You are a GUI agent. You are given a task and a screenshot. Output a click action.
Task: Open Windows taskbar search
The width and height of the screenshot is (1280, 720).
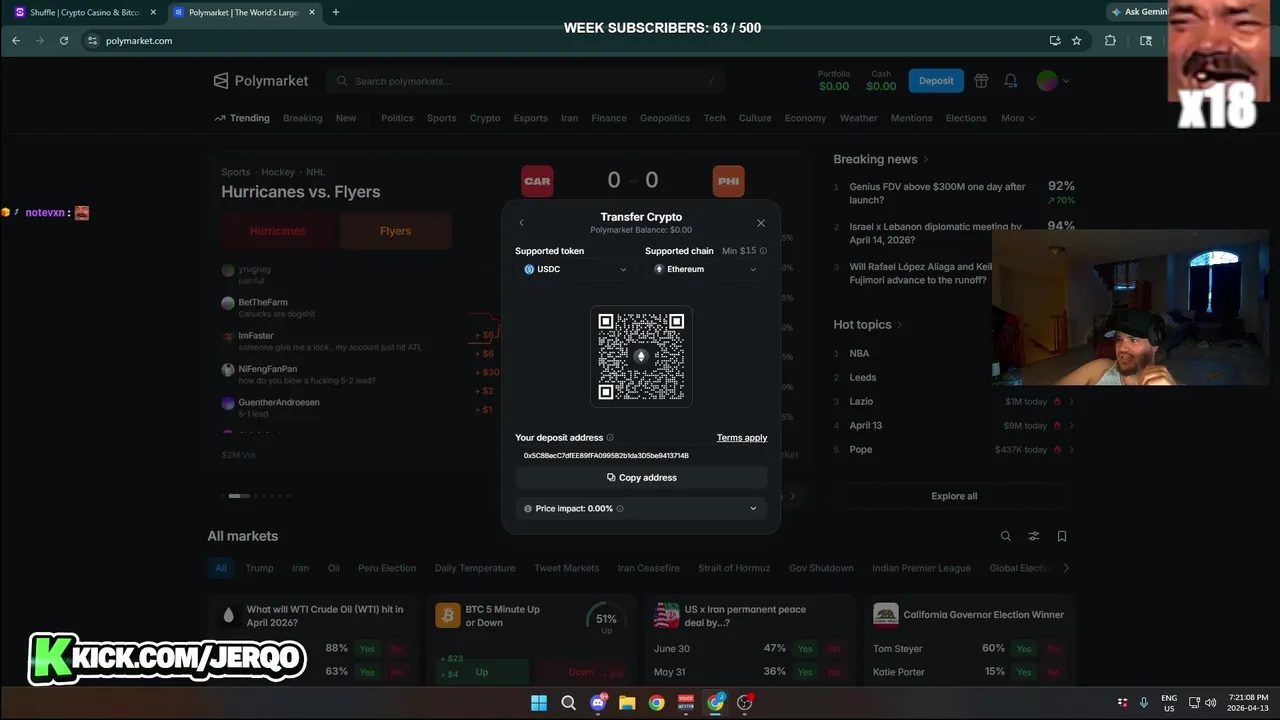click(568, 702)
